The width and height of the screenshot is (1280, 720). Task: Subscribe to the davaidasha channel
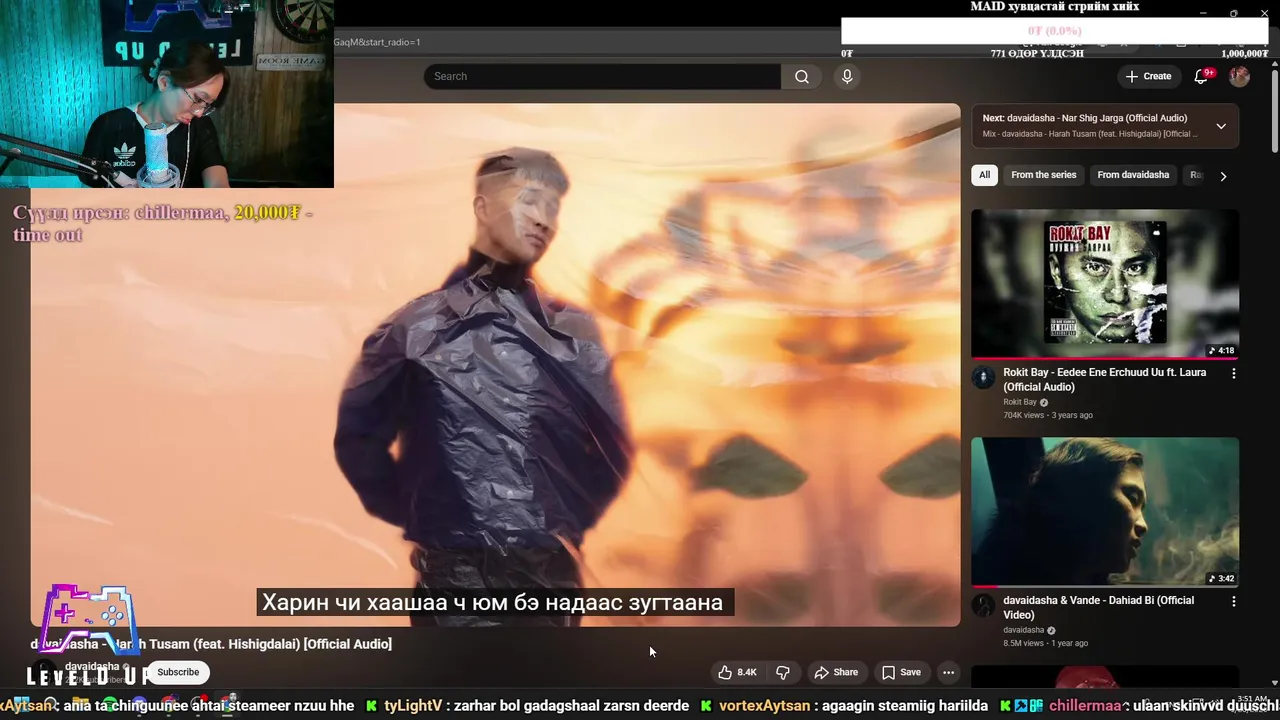tap(178, 672)
